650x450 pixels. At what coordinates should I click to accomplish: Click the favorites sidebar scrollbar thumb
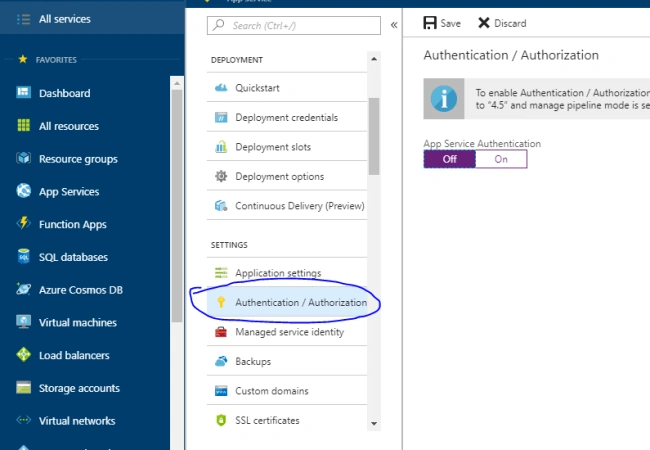coord(177,206)
